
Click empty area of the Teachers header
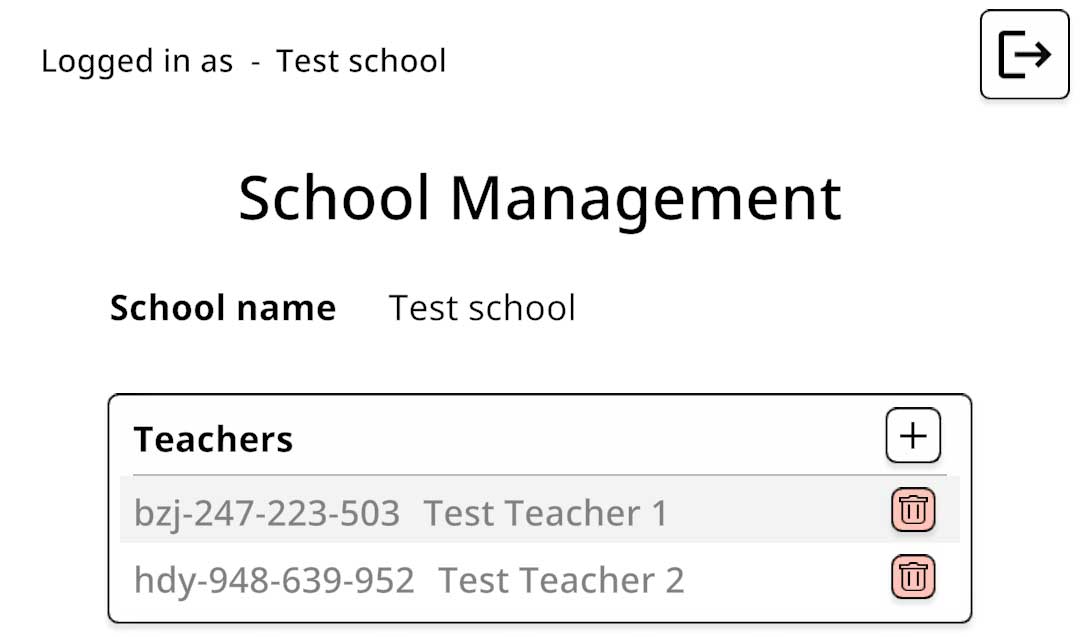click(585, 437)
